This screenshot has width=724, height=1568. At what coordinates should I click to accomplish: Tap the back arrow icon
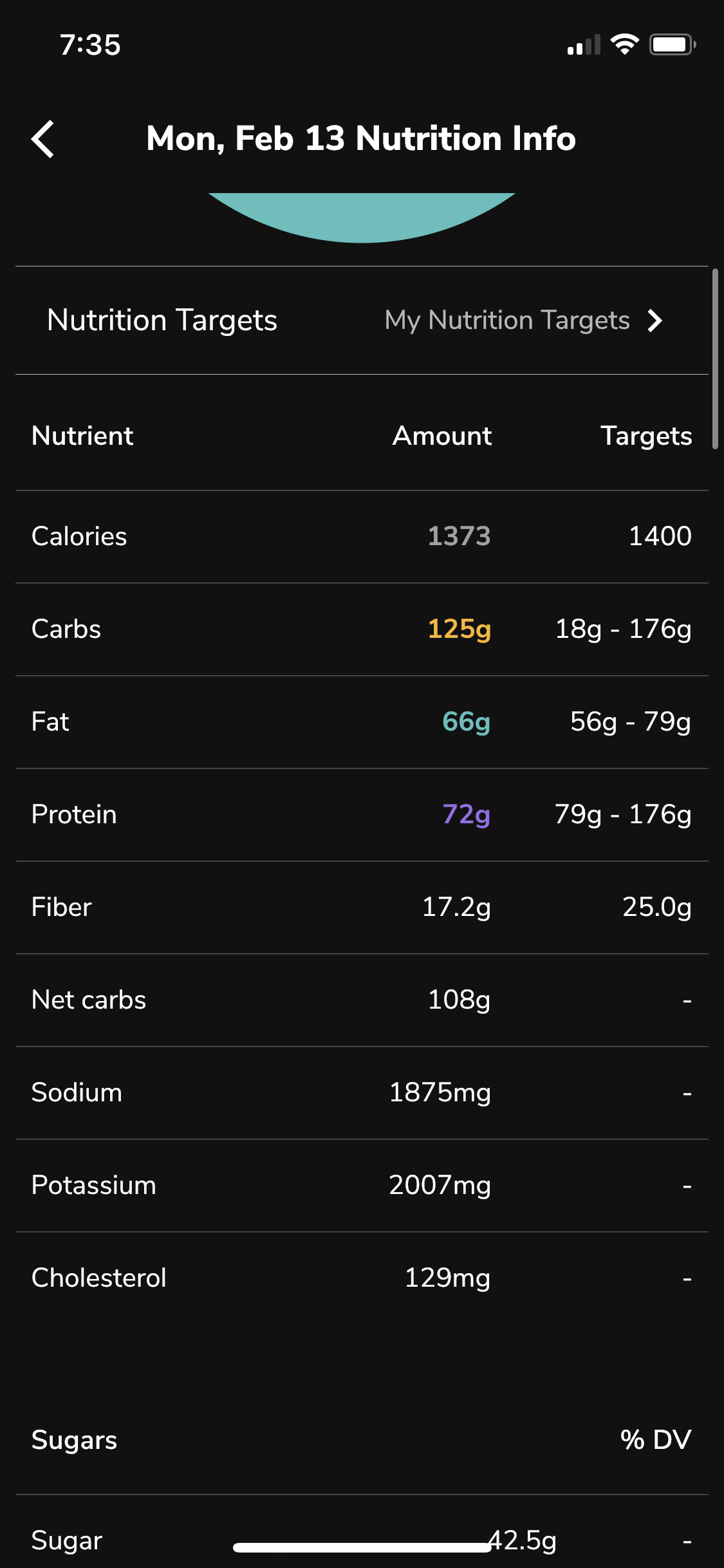click(x=42, y=139)
